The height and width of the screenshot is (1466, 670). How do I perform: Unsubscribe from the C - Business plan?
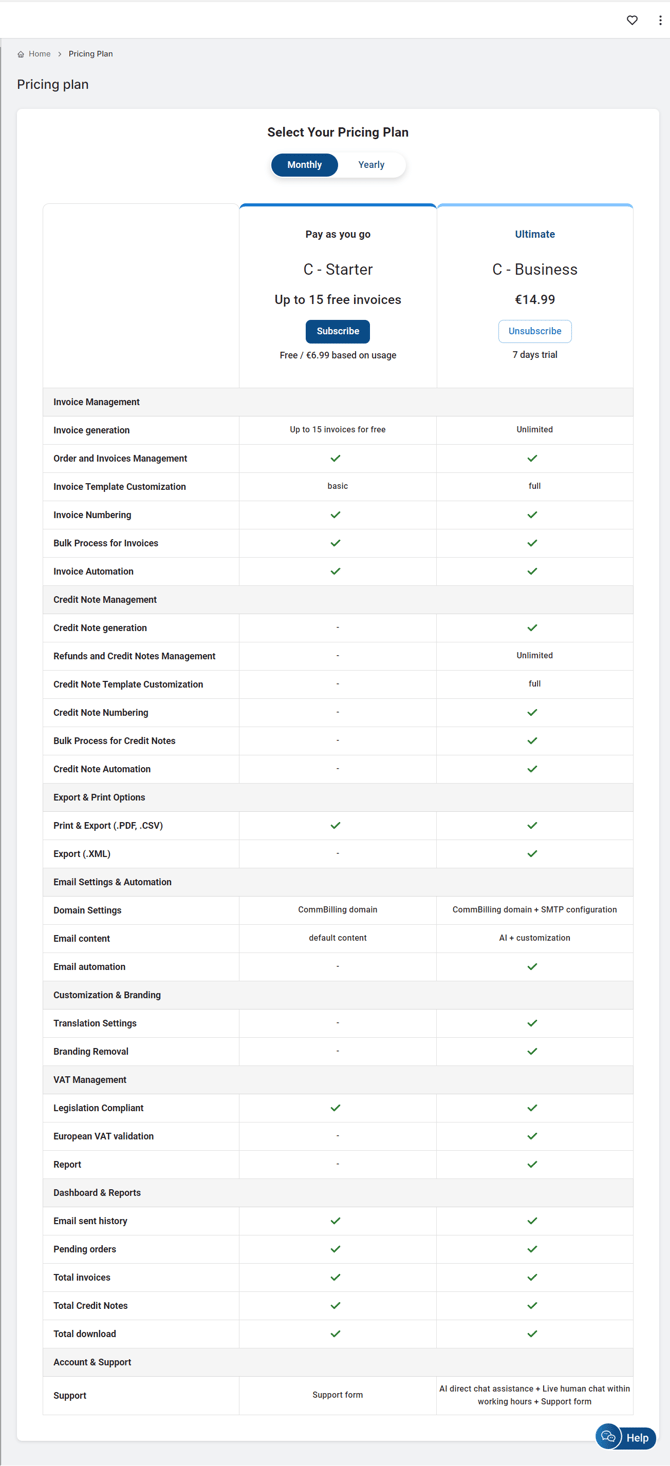(535, 331)
